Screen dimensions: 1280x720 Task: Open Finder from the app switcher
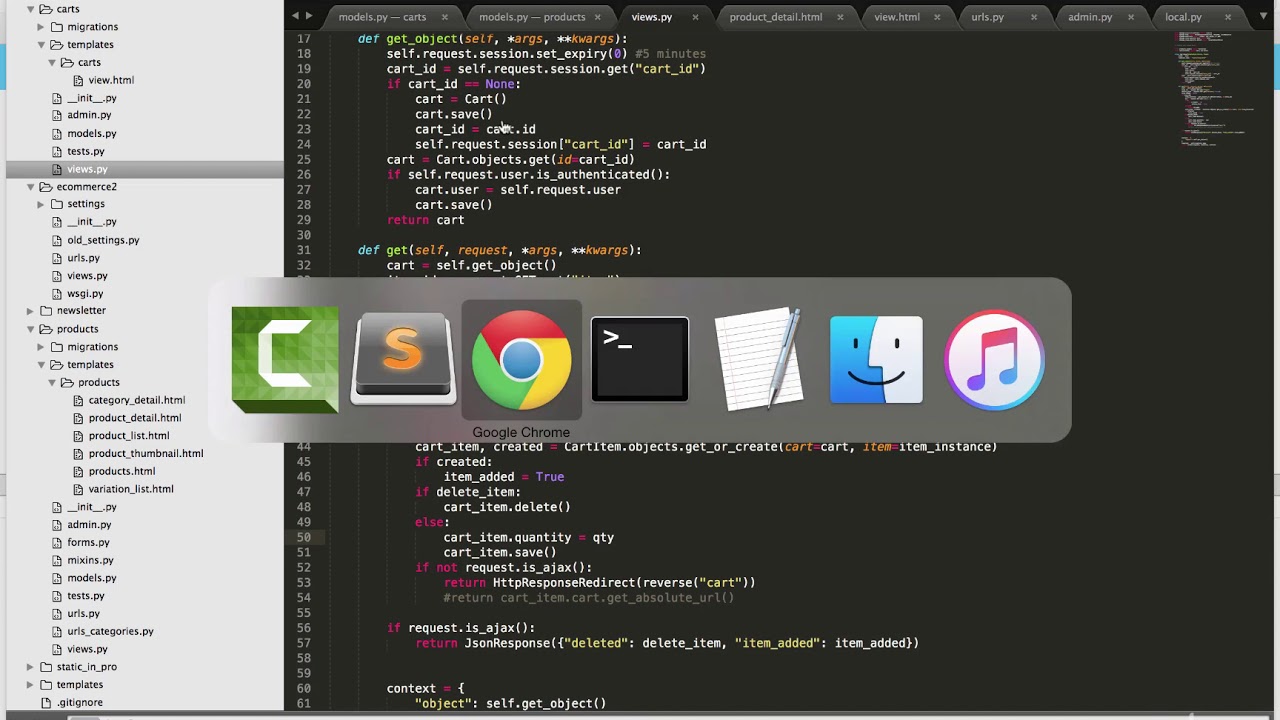coord(876,360)
